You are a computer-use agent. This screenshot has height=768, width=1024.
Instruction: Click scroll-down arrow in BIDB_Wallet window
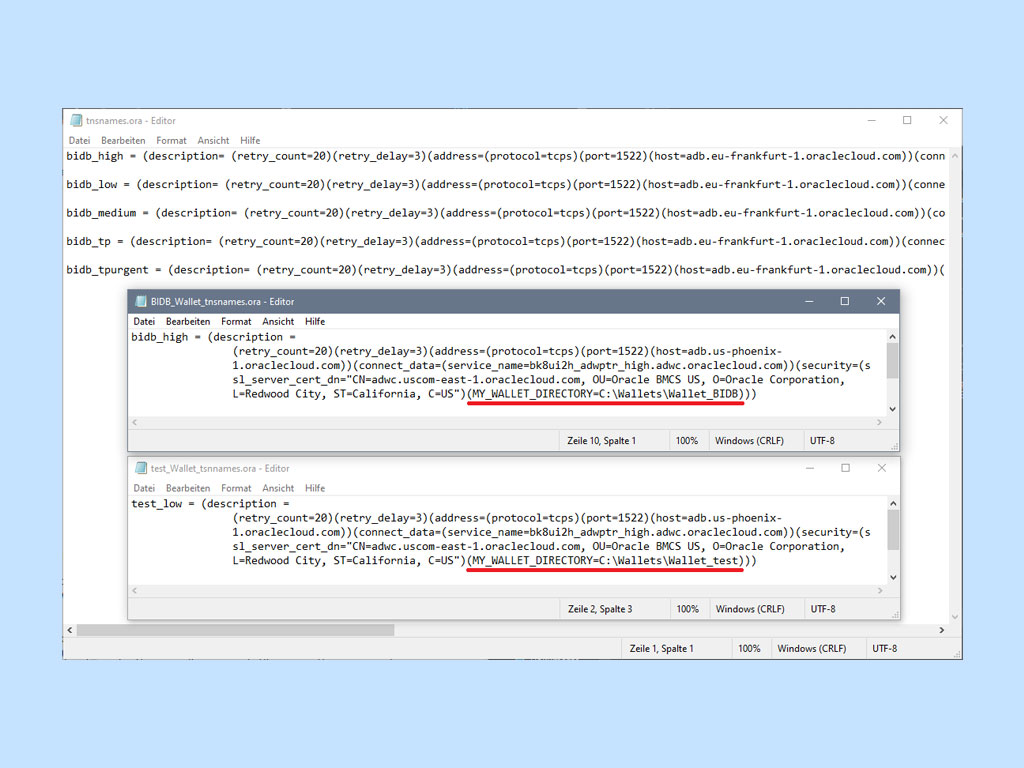coord(892,409)
